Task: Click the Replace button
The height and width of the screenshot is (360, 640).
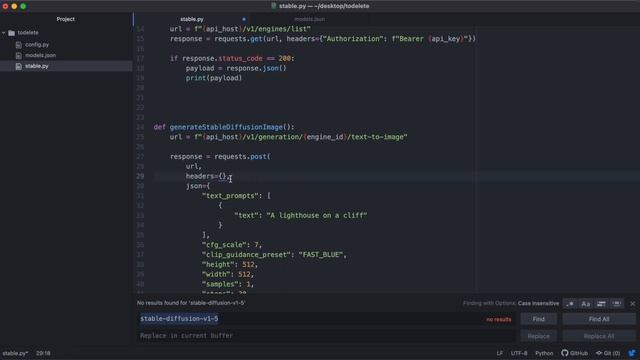Action: (538, 336)
